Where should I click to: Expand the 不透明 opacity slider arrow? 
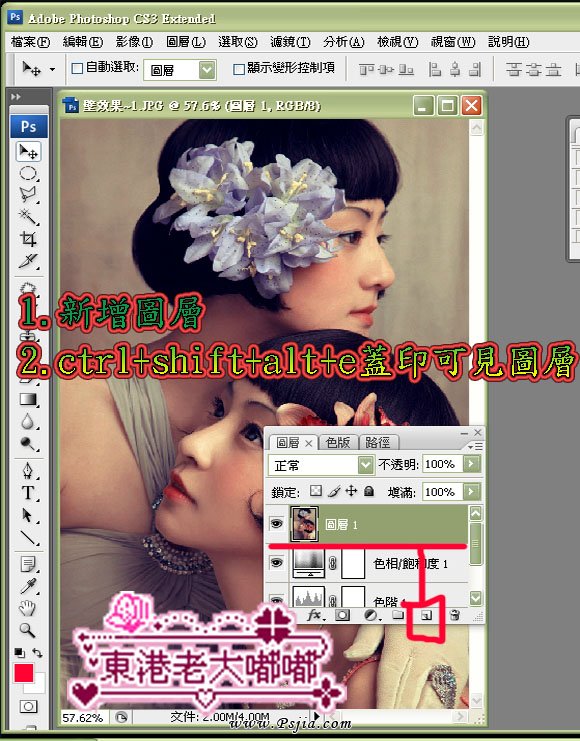click(471, 464)
